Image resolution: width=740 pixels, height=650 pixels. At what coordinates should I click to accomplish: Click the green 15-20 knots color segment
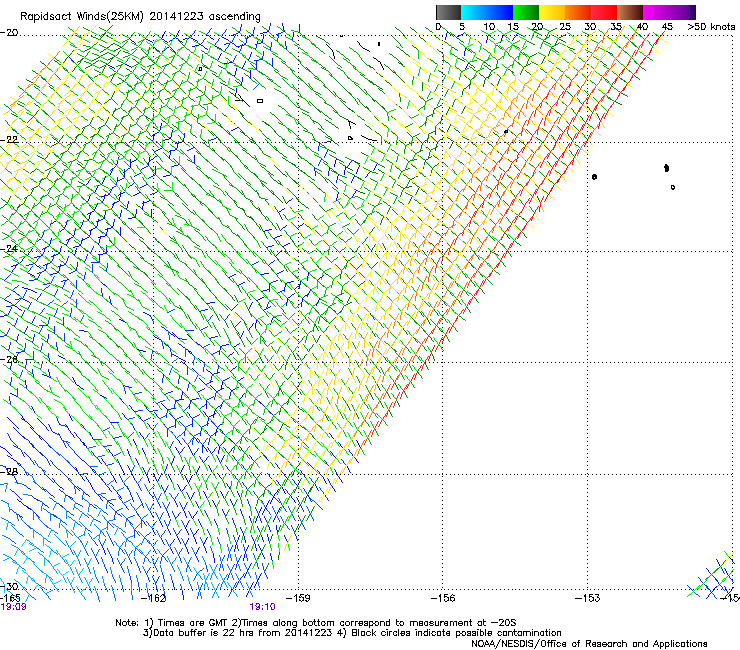tap(526, 12)
